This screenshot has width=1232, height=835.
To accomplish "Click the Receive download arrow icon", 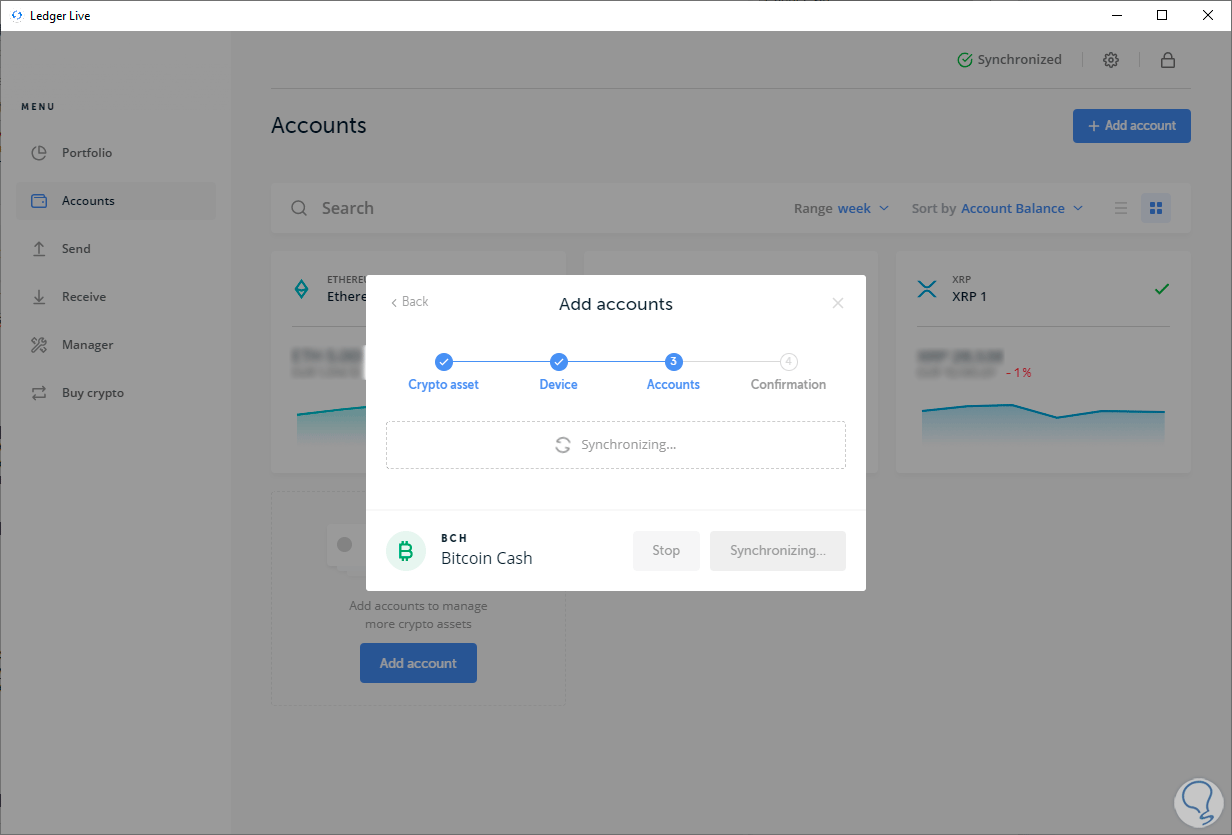I will pyautogui.click(x=39, y=297).
